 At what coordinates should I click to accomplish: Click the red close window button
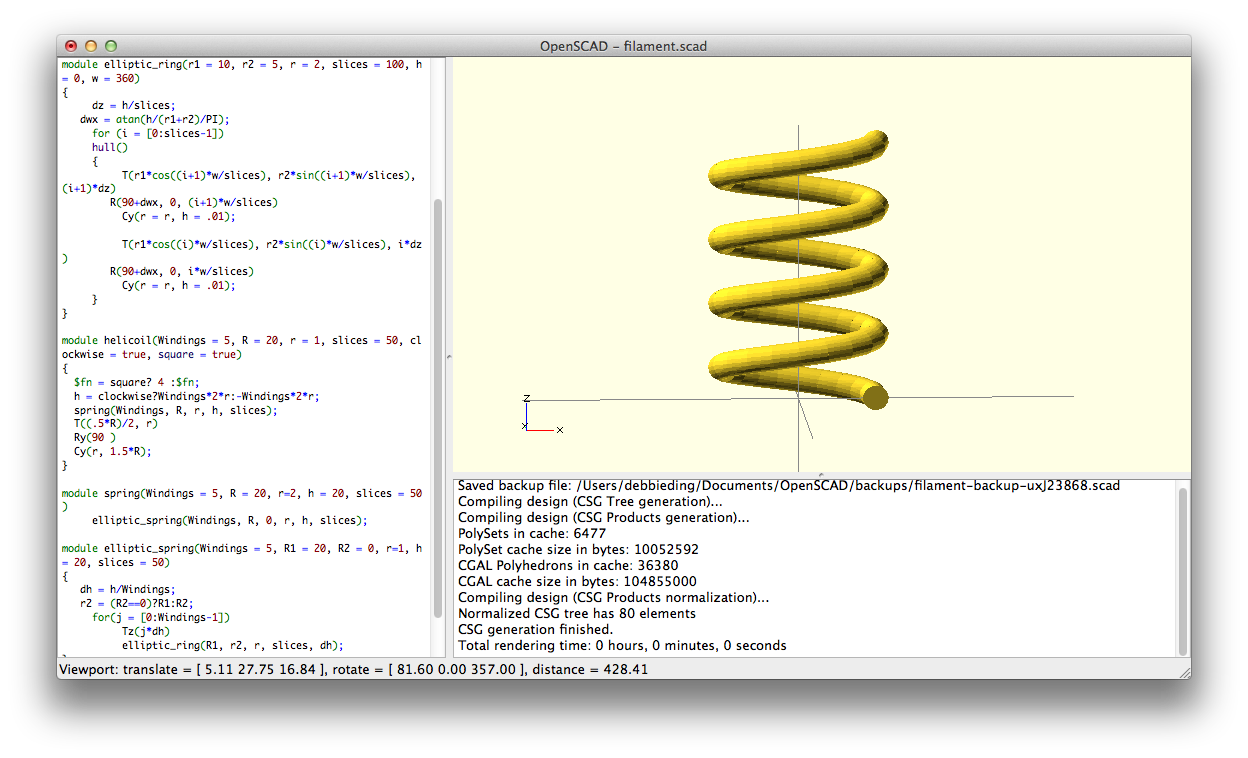tap(71, 46)
